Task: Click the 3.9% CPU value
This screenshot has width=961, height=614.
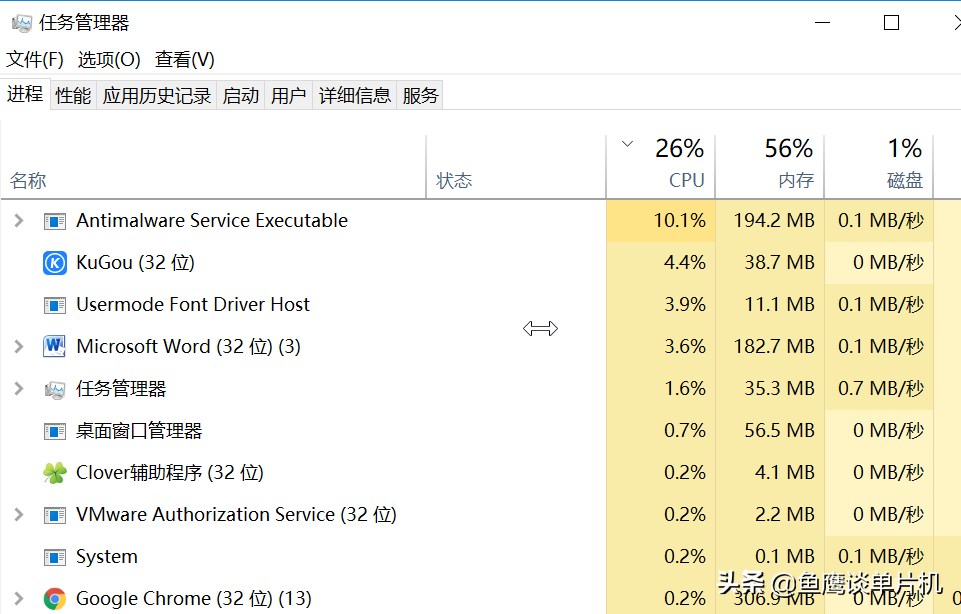Action: pos(685,305)
